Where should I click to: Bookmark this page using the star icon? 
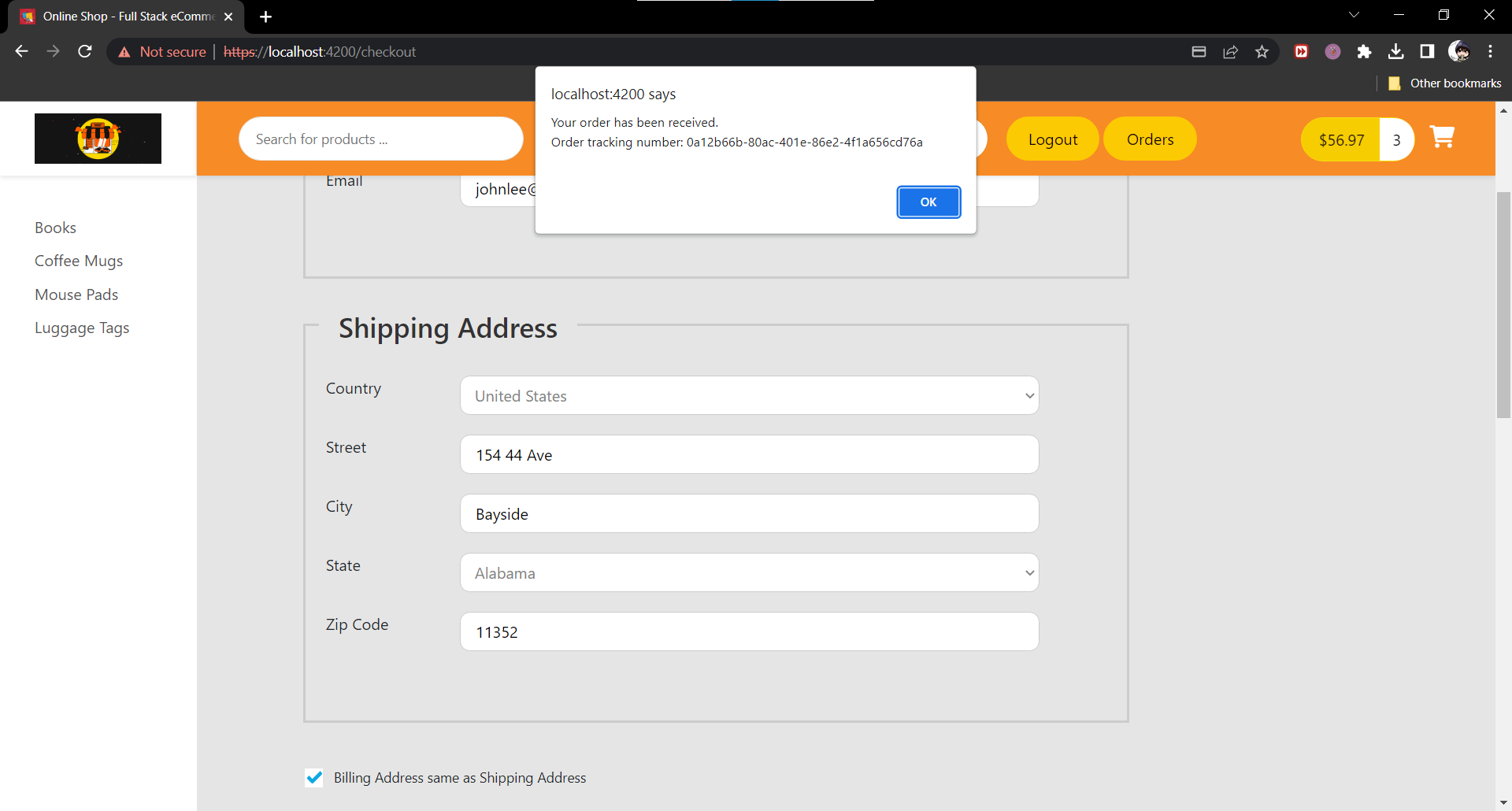pos(1262,51)
